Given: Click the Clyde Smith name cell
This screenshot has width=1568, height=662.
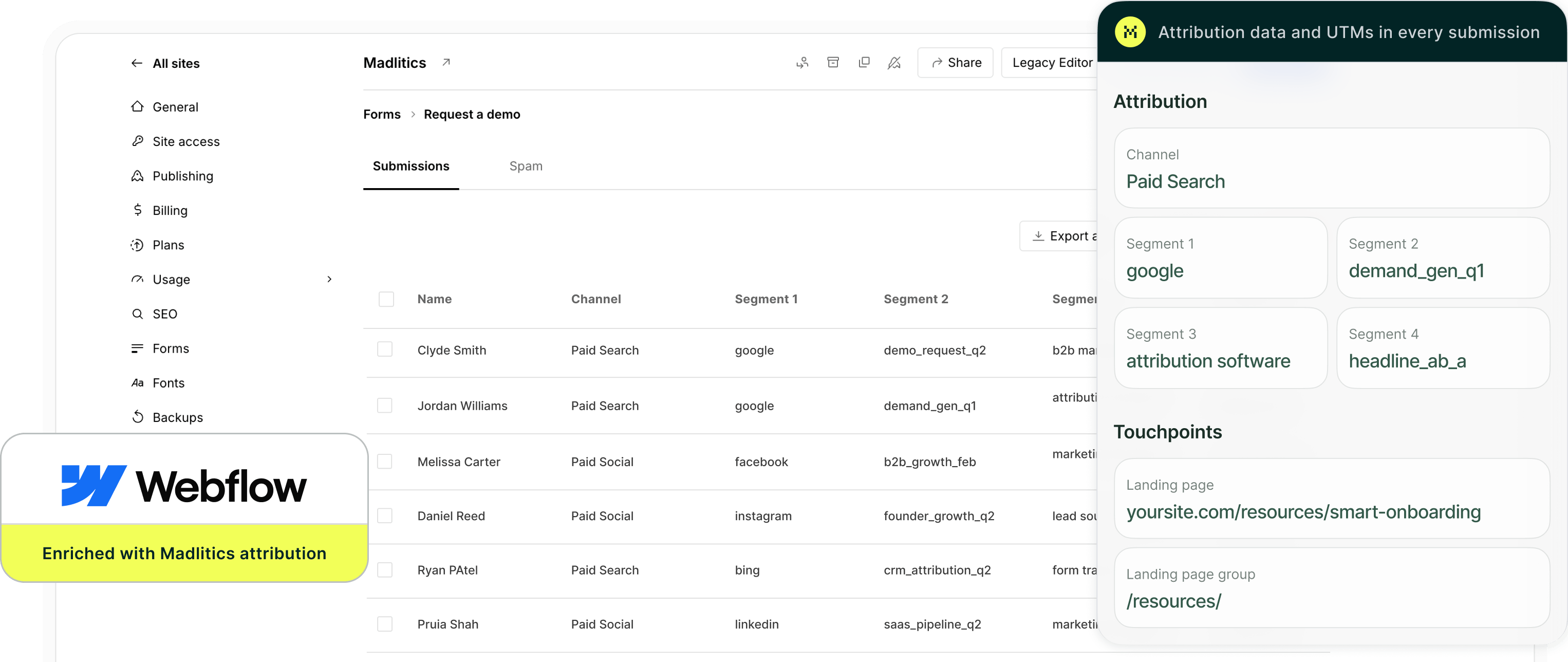Looking at the screenshot, I should click(x=452, y=350).
